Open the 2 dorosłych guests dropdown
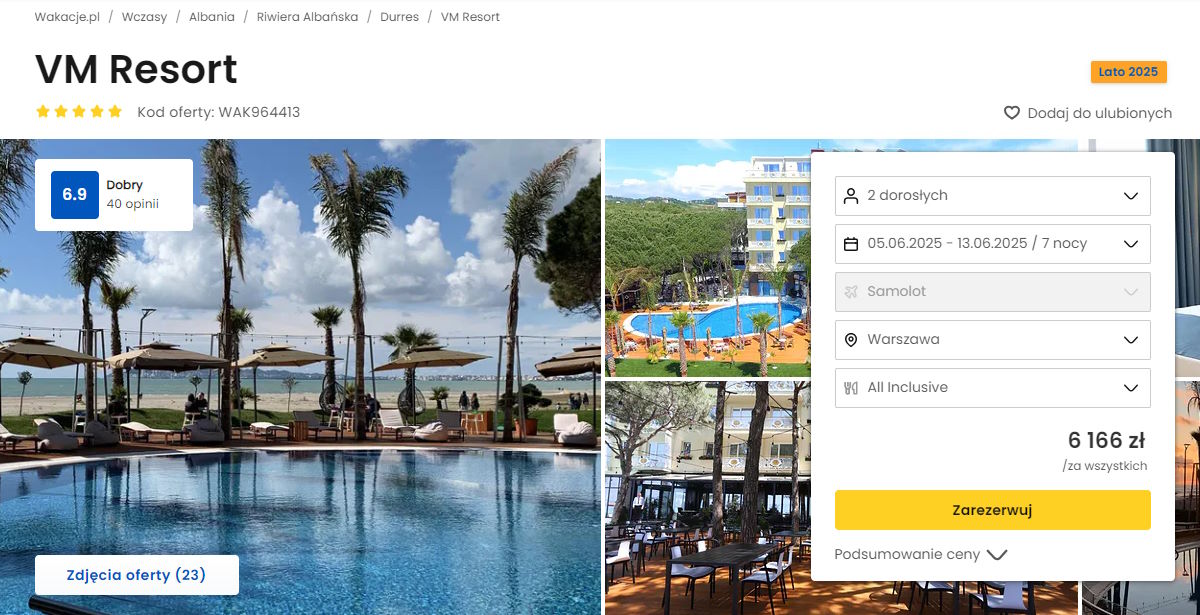 (993, 196)
